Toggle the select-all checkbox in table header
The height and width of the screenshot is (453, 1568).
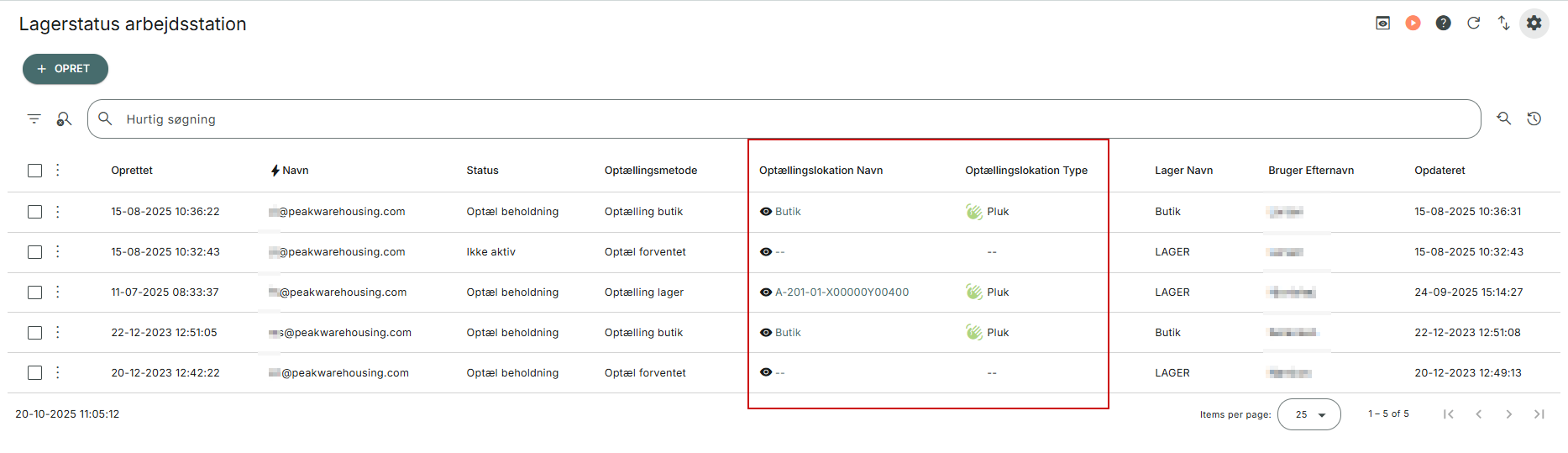[34, 171]
